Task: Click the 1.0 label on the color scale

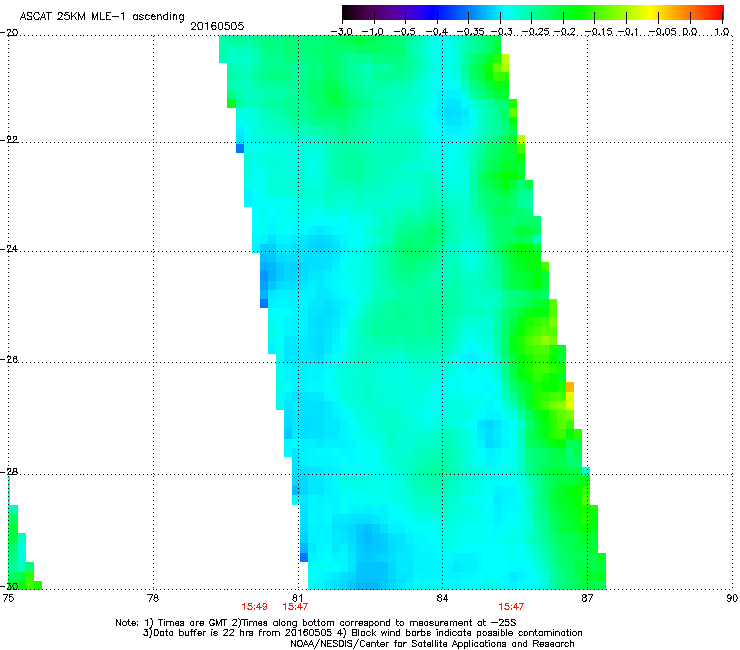Action: click(x=722, y=32)
